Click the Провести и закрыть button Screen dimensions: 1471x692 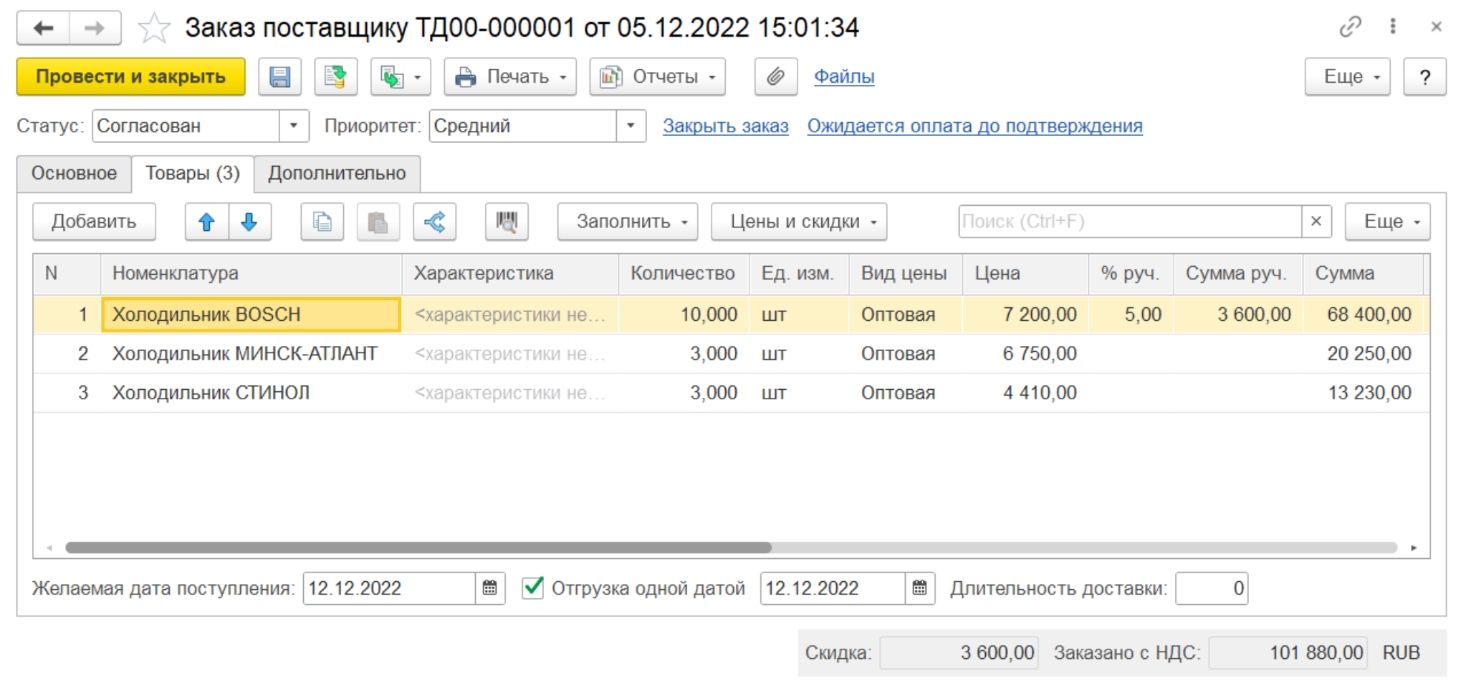[x=130, y=77]
